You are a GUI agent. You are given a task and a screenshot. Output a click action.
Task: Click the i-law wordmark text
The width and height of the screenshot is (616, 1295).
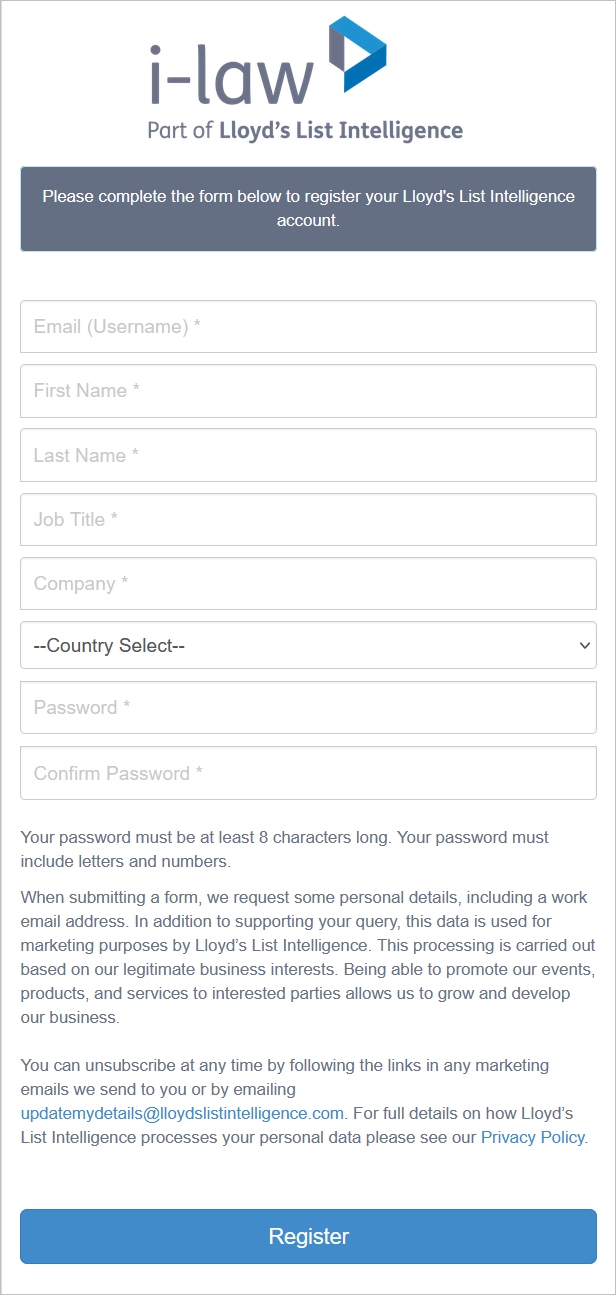pyautogui.click(x=232, y=76)
